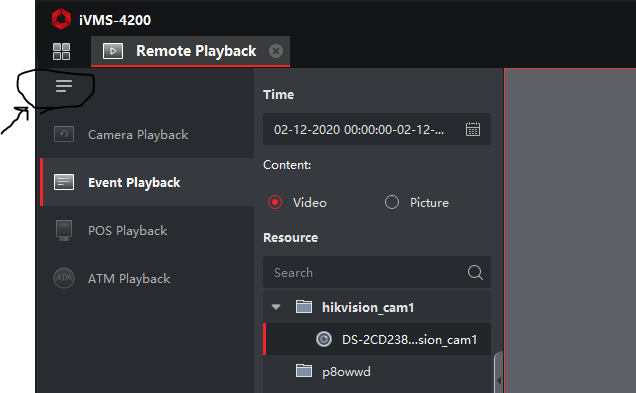Select the hikvision_cam1 folder
The width and height of the screenshot is (636, 393).
click(x=377, y=307)
